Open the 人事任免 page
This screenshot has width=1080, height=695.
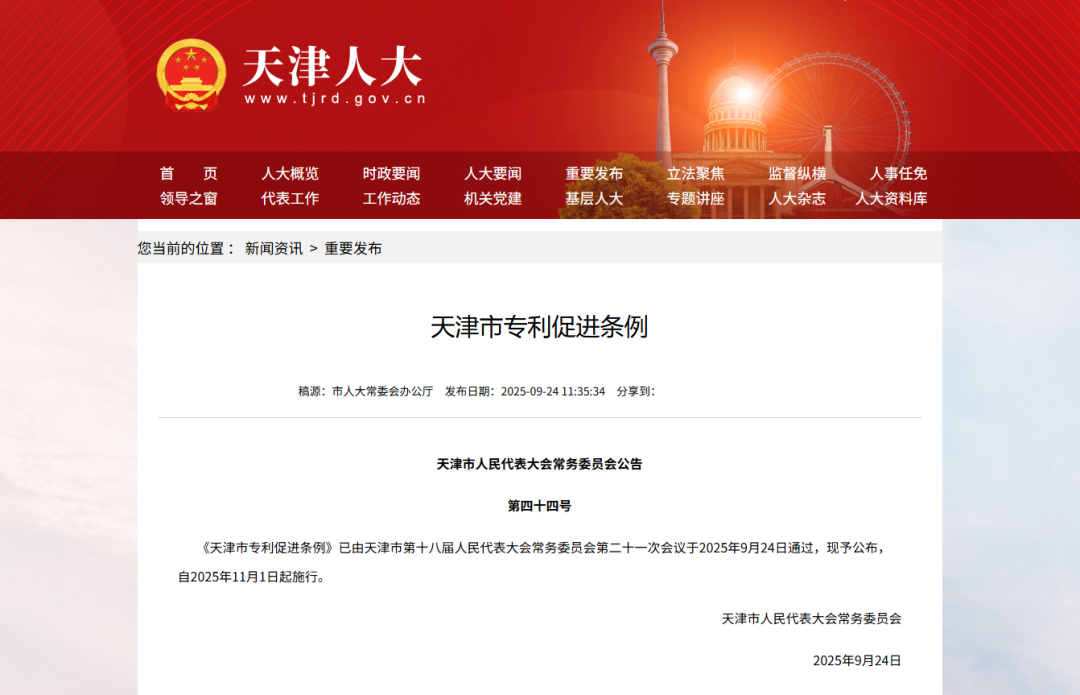tap(898, 173)
